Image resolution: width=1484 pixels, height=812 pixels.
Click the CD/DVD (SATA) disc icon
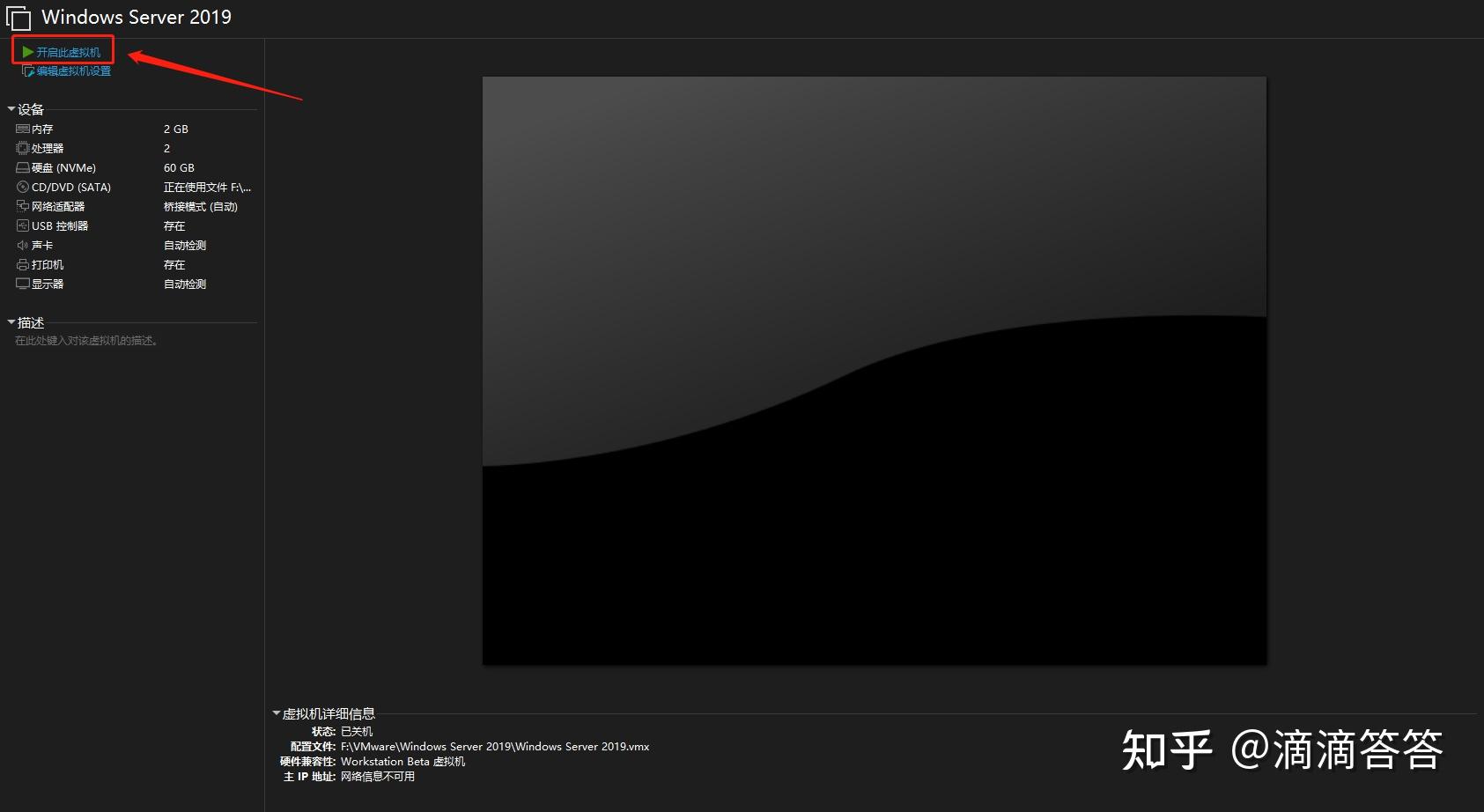(x=23, y=187)
